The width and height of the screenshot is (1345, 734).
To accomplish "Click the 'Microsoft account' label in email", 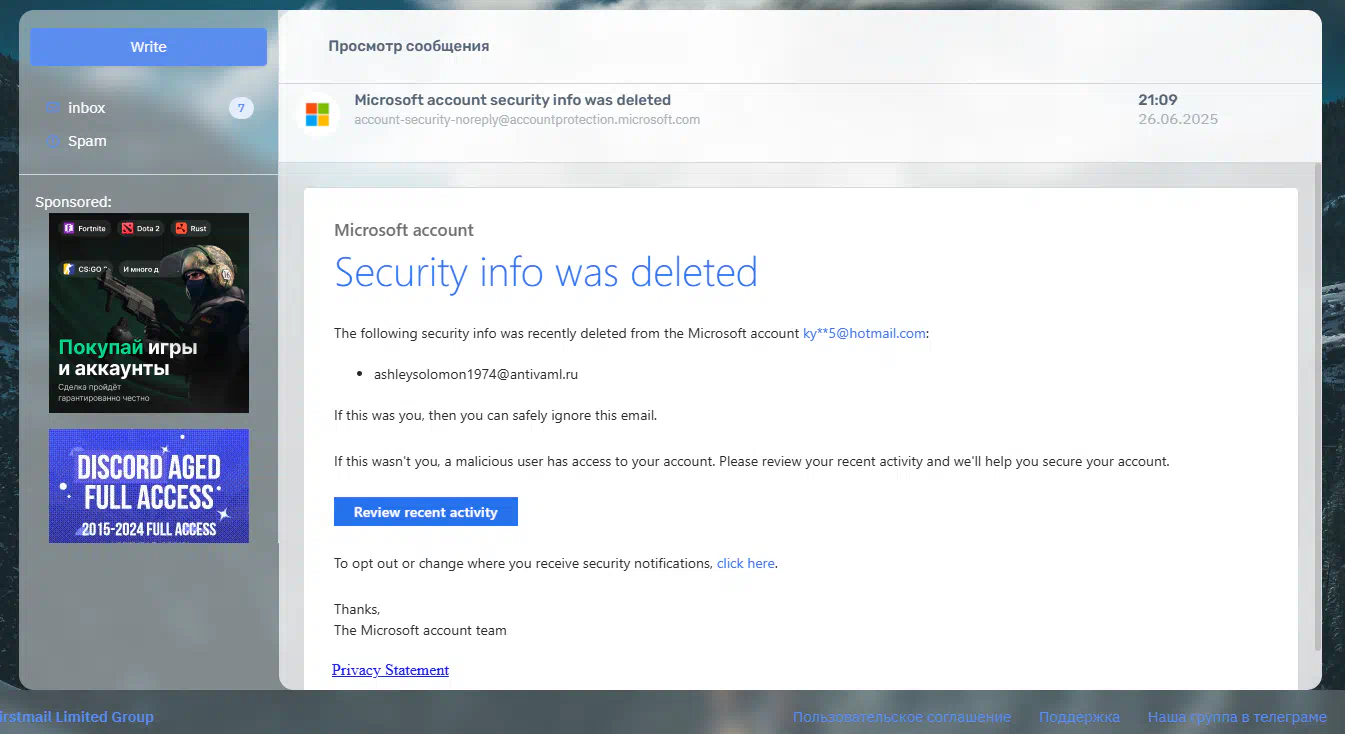I will click(404, 230).
